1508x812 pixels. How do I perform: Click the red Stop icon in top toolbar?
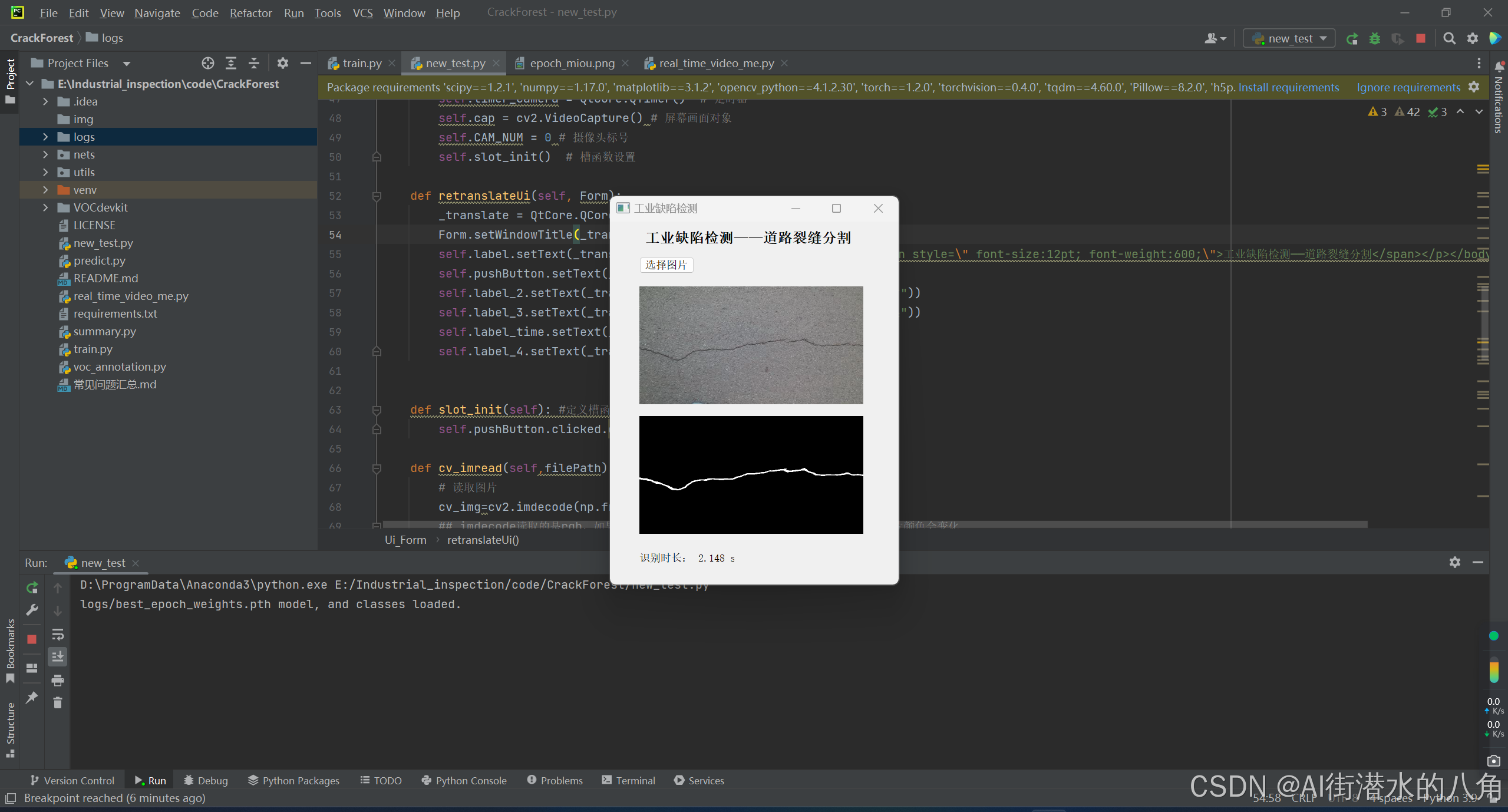1421,38
